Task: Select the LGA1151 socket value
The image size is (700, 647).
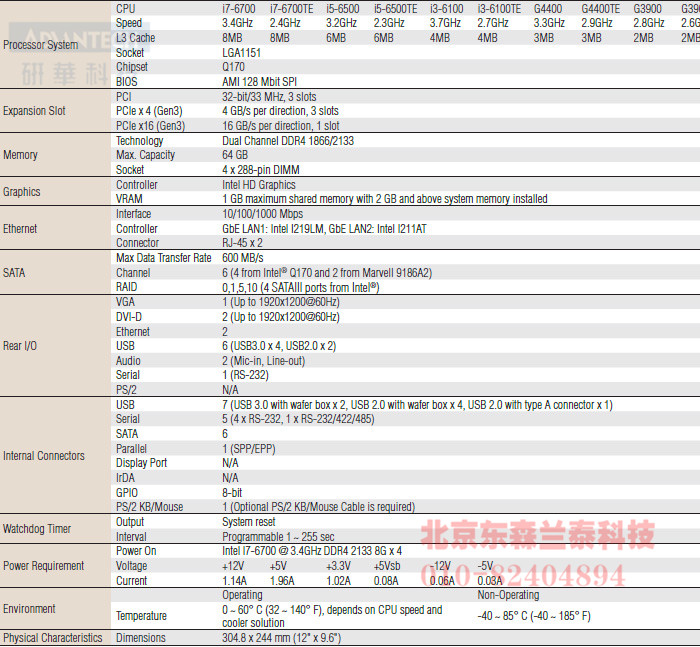Action: pyautogui.click(x=242, y=53)
